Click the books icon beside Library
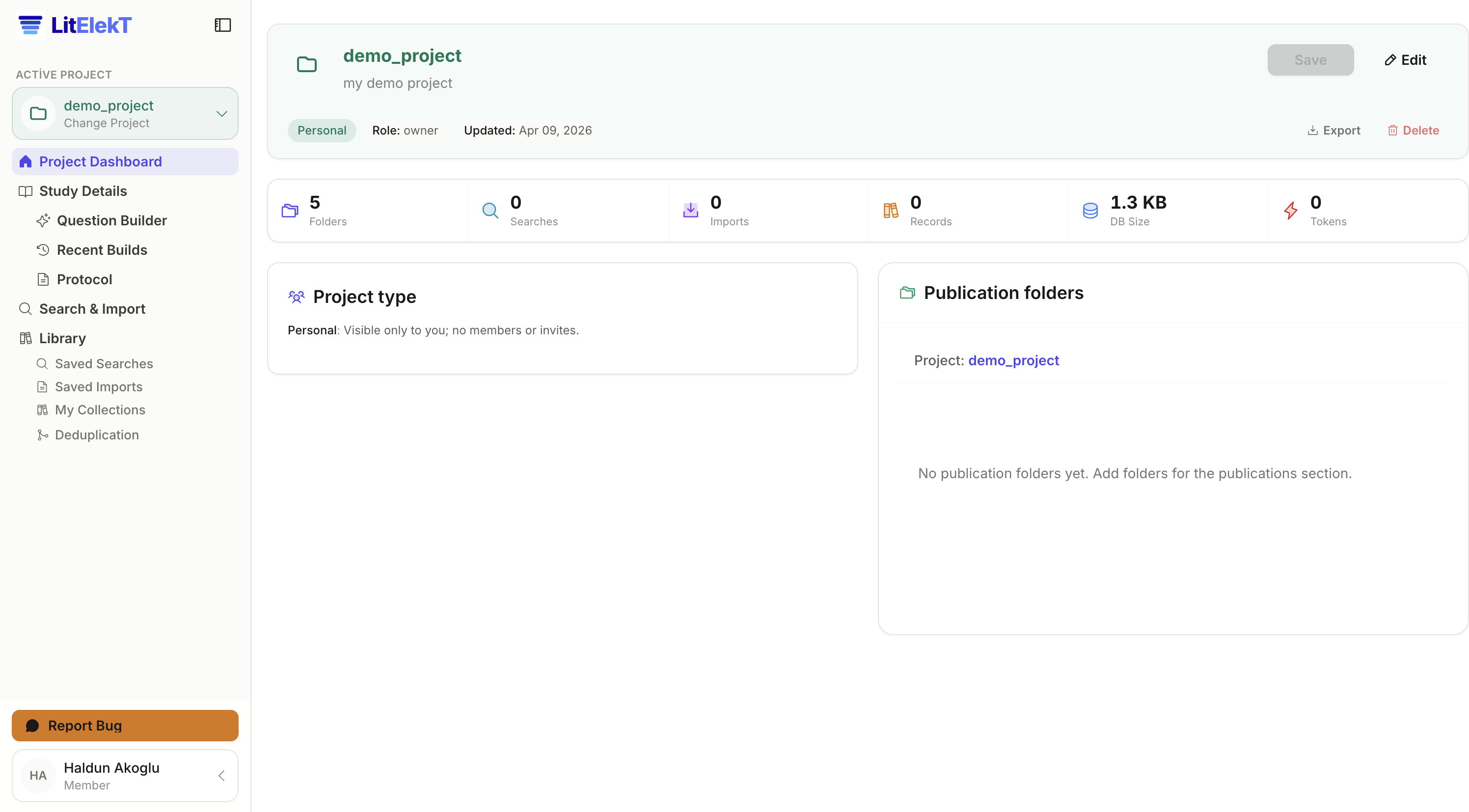Screen dimensions: 1469x812 (x=26, y=338)
